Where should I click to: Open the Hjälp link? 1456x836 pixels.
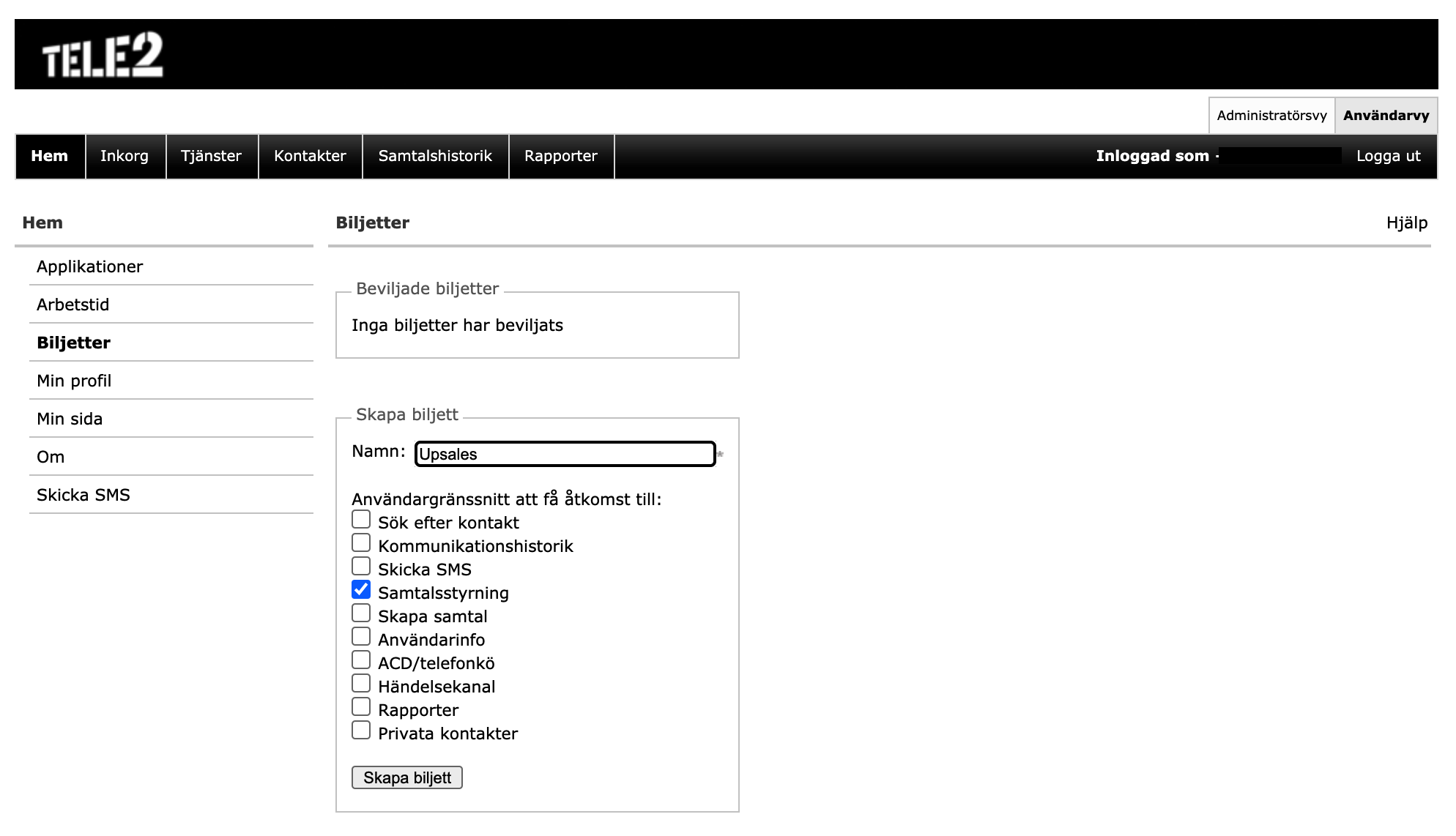pyautogui.click(x=1407, y=223)
